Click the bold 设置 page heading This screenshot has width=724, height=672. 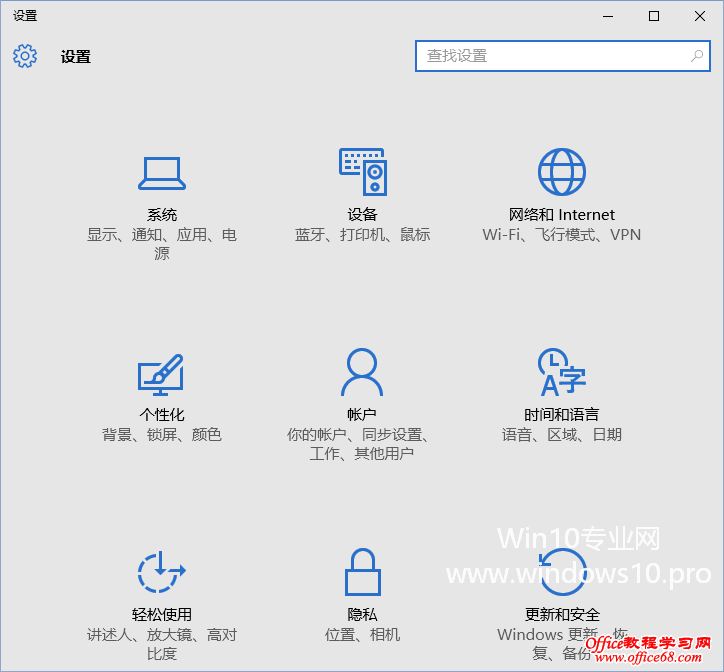[76, 57]
